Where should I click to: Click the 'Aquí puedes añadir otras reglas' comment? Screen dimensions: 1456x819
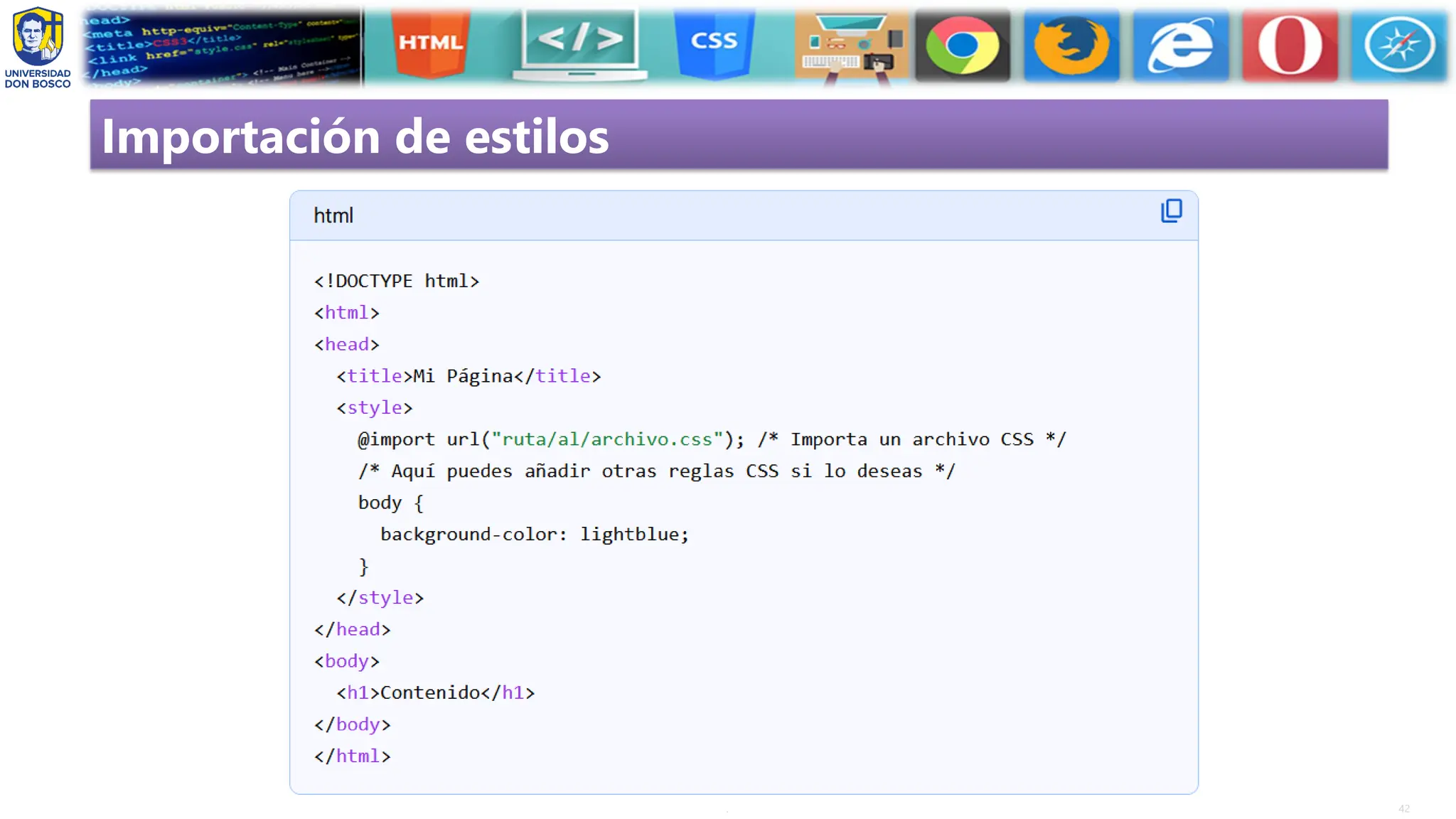click(657, 471)
